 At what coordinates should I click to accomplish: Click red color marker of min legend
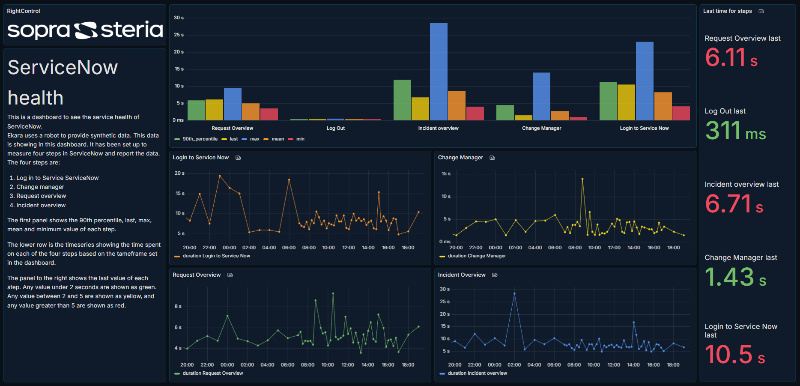click(292, 139)
